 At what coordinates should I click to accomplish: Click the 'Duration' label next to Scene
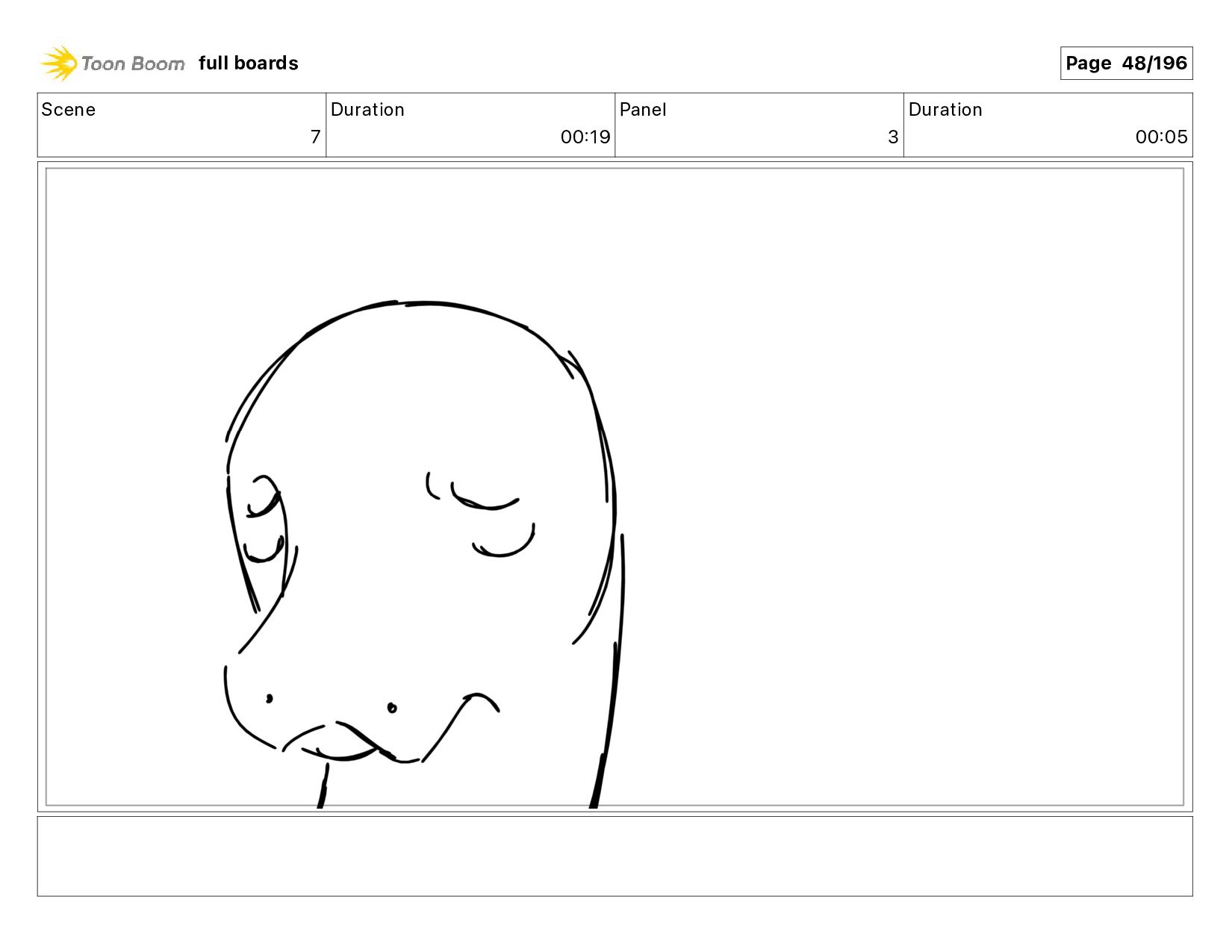coord(367,110)
